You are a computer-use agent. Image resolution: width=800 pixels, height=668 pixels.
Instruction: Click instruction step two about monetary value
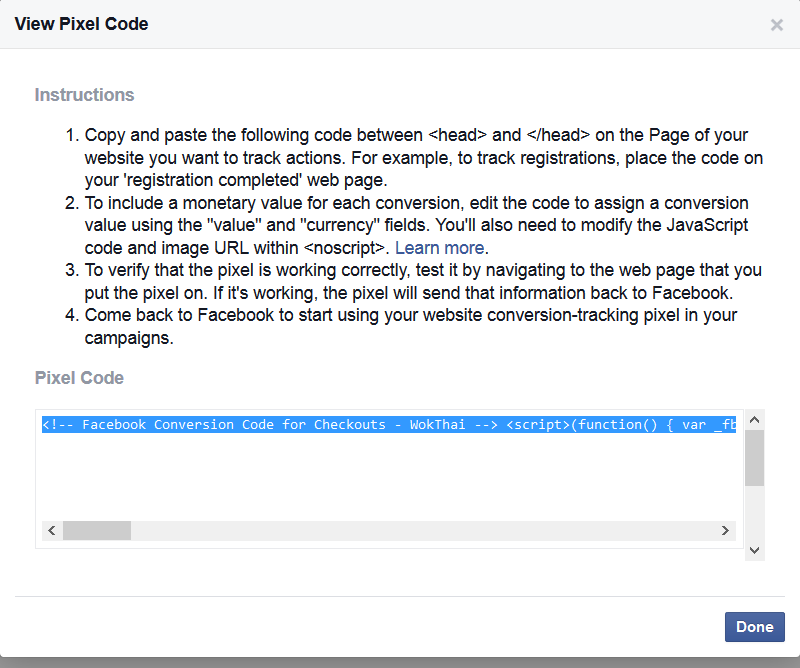pos(407,226)
